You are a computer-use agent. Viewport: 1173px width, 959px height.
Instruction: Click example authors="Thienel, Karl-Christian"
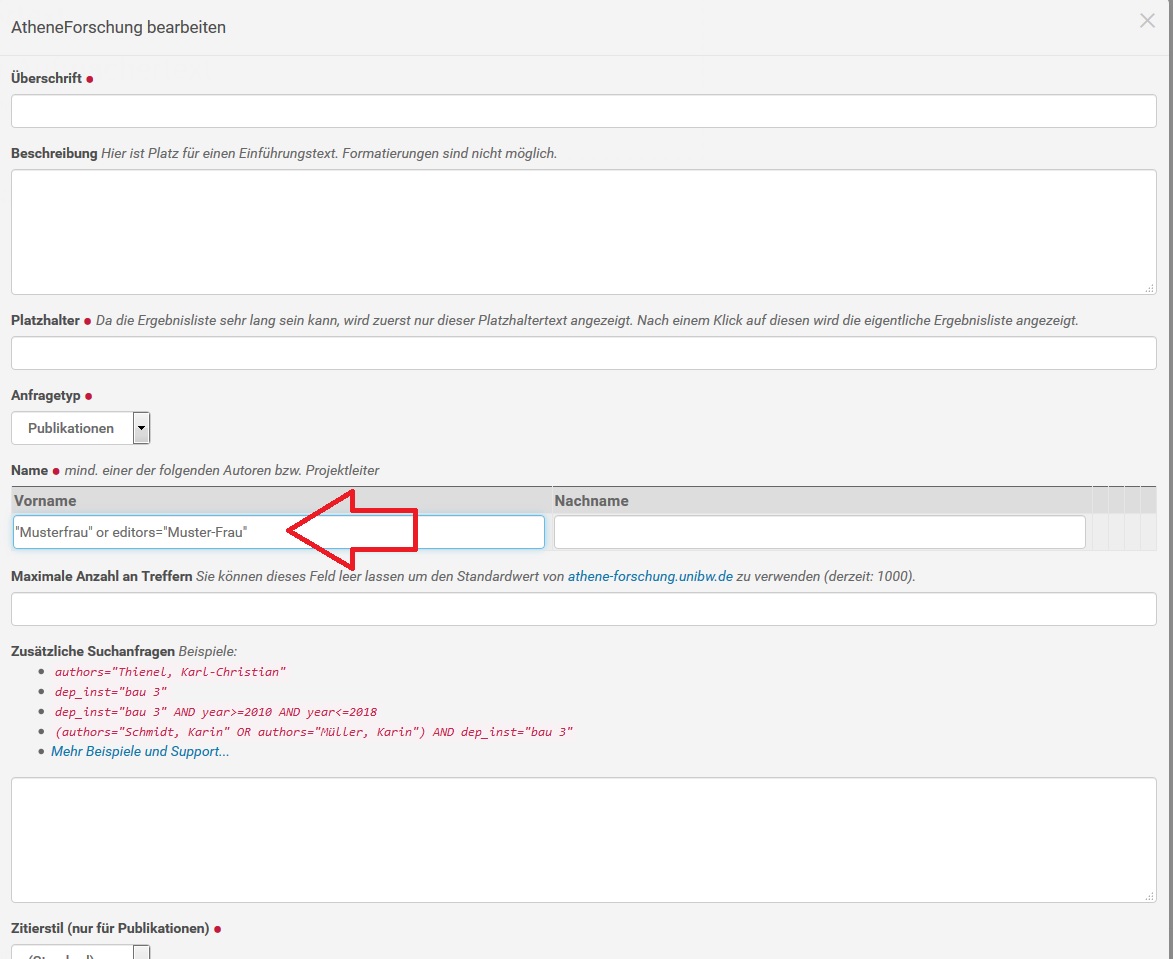coord(170,672)
